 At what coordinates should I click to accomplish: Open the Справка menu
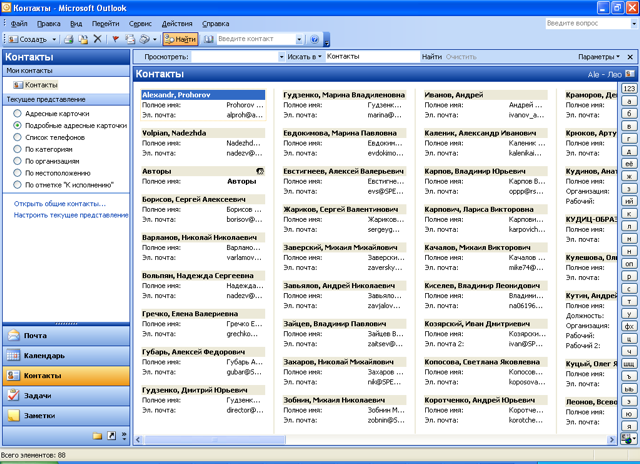216,24
